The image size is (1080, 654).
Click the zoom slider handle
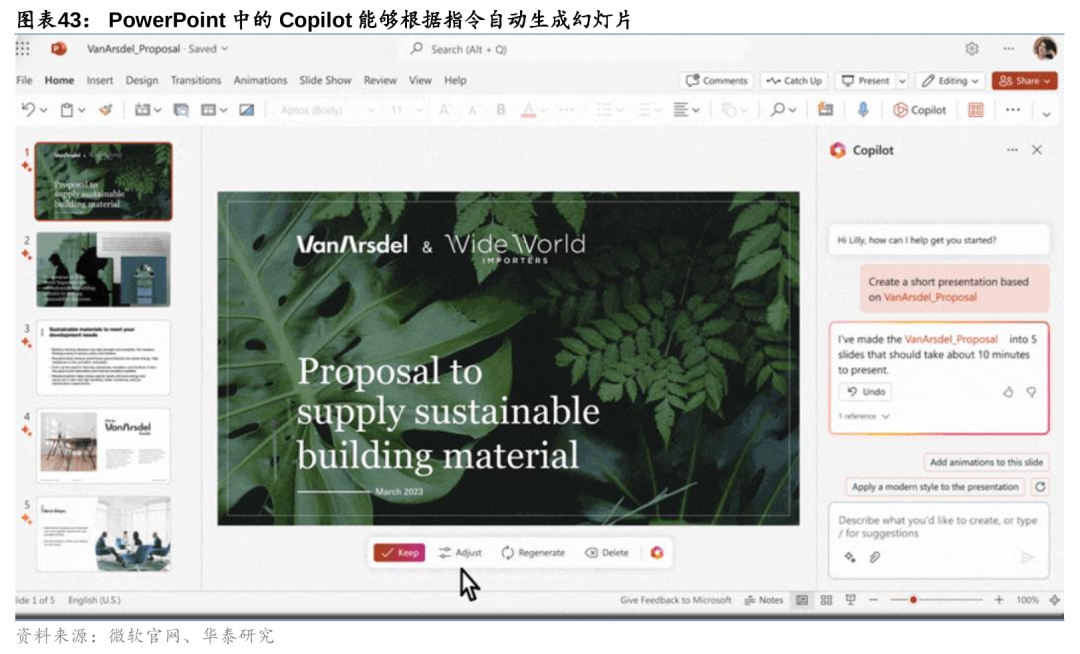click(913, 600)
